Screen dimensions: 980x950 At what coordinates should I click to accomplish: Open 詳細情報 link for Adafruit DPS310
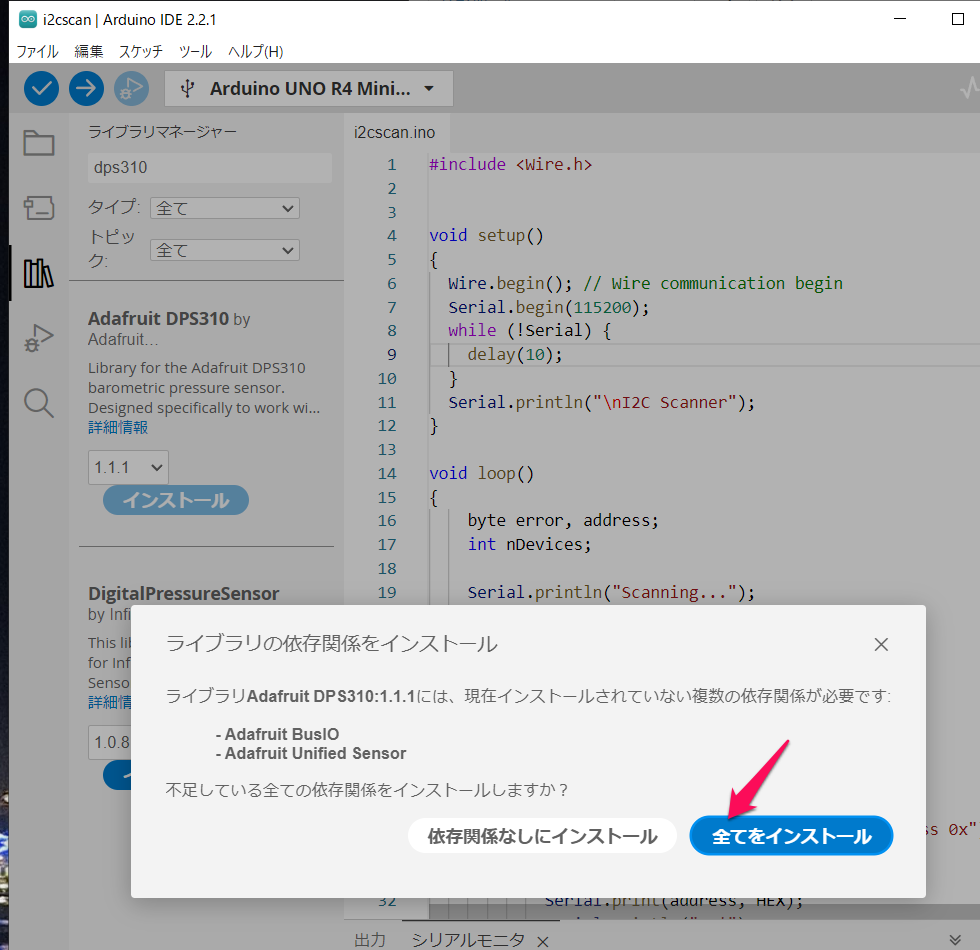(x=118, y=427)
